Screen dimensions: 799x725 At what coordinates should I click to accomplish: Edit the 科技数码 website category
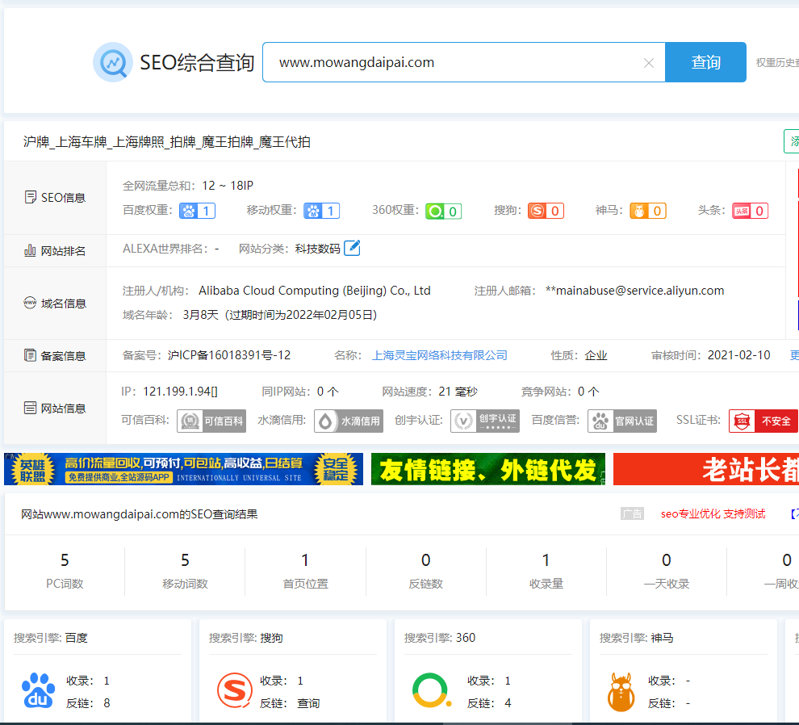click(x=352, y=248)
